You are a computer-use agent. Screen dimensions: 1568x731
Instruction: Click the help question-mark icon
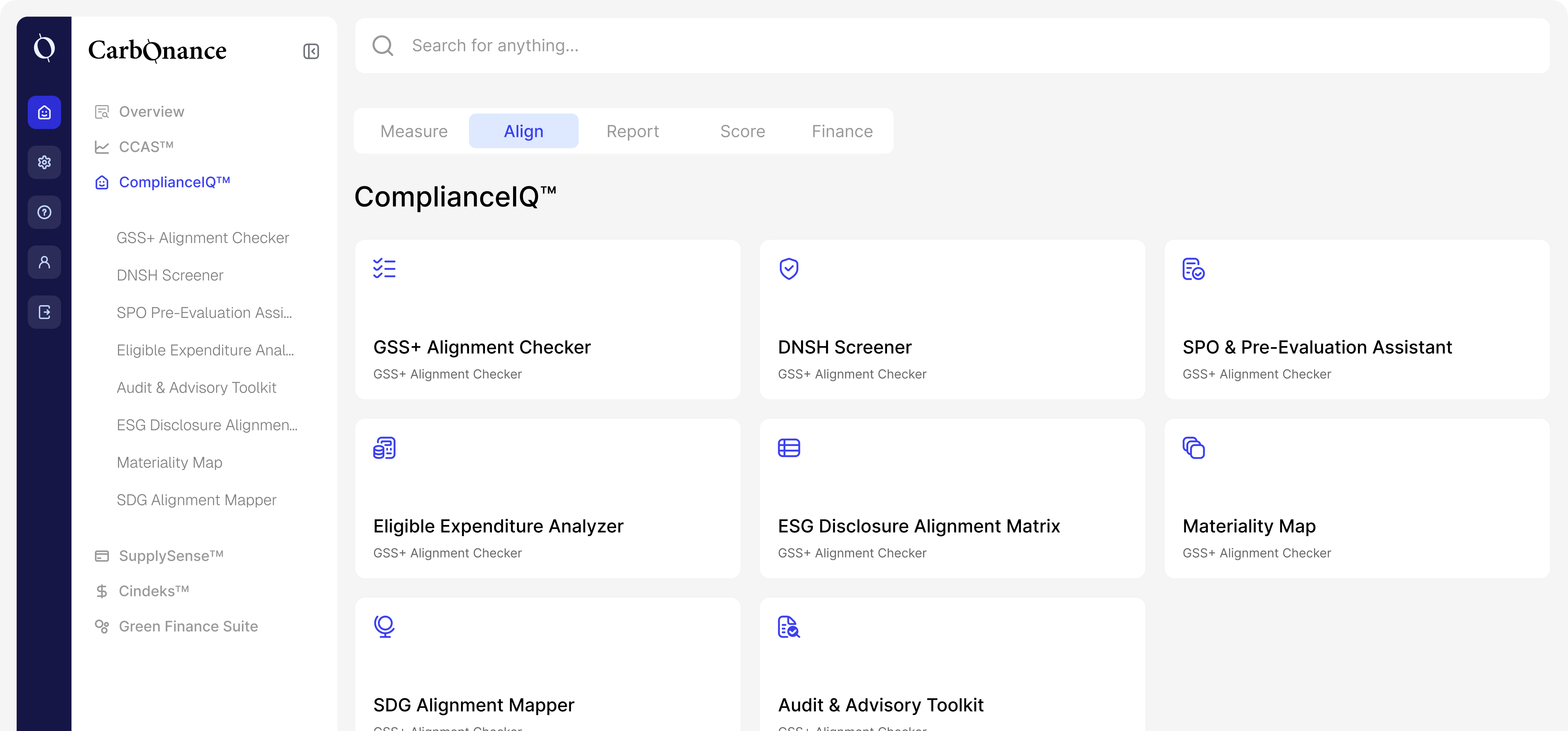point(44,212)
